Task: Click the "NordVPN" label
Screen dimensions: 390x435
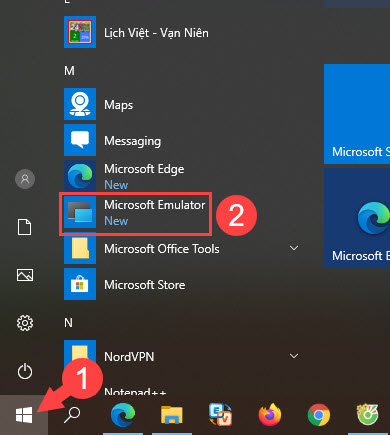Action: click(x=129, y=357)
